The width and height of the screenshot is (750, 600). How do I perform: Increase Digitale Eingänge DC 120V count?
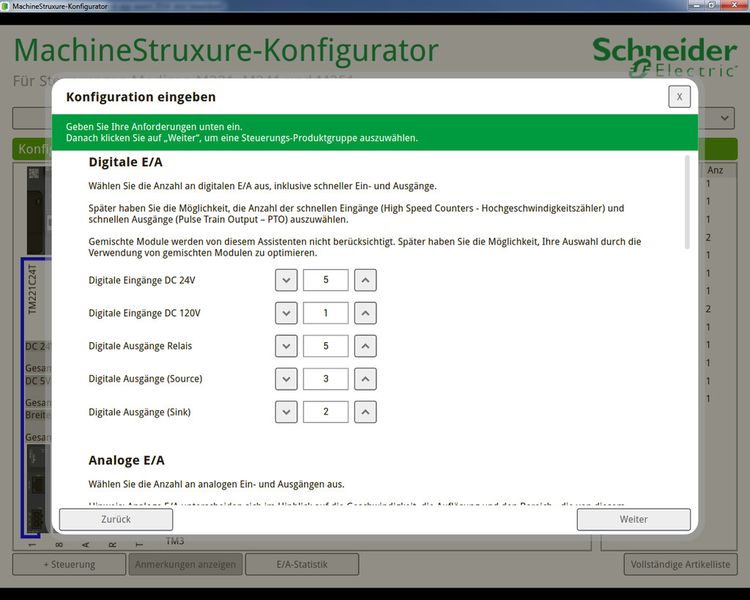pyautogui.click(x=365, y=313)
